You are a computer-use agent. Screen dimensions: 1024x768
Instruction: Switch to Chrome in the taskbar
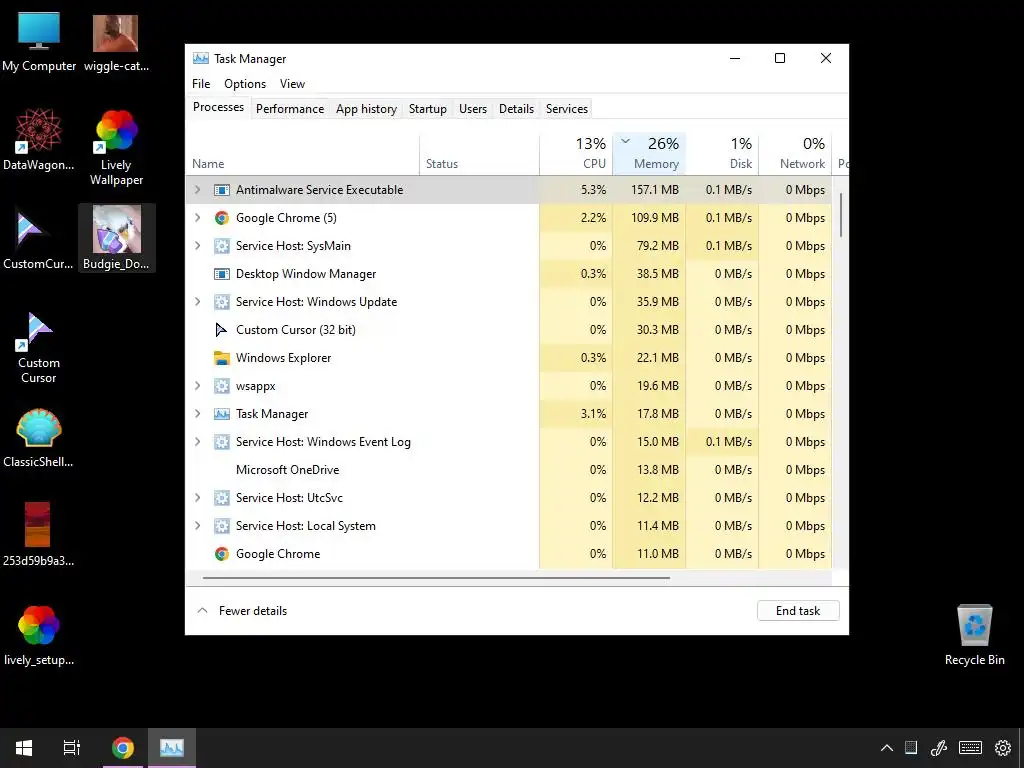(x=123, y=748)
